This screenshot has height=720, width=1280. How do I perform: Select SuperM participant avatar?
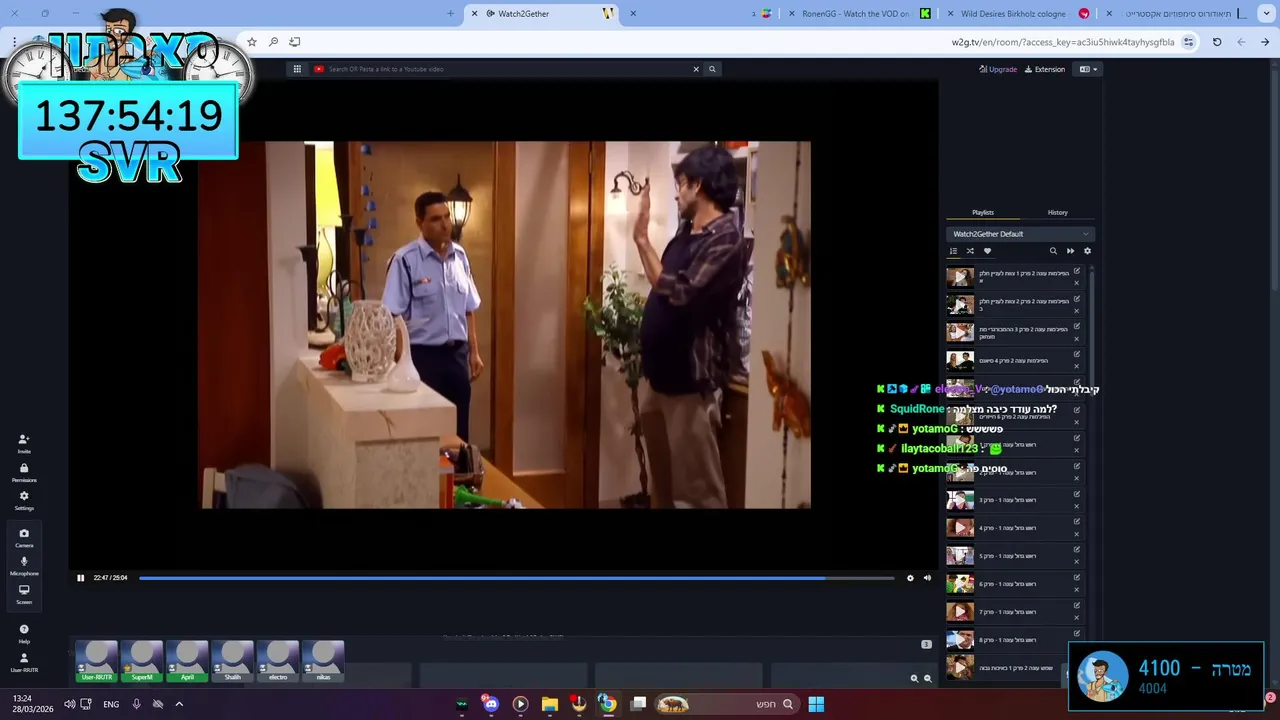click(x=142, y=661)
